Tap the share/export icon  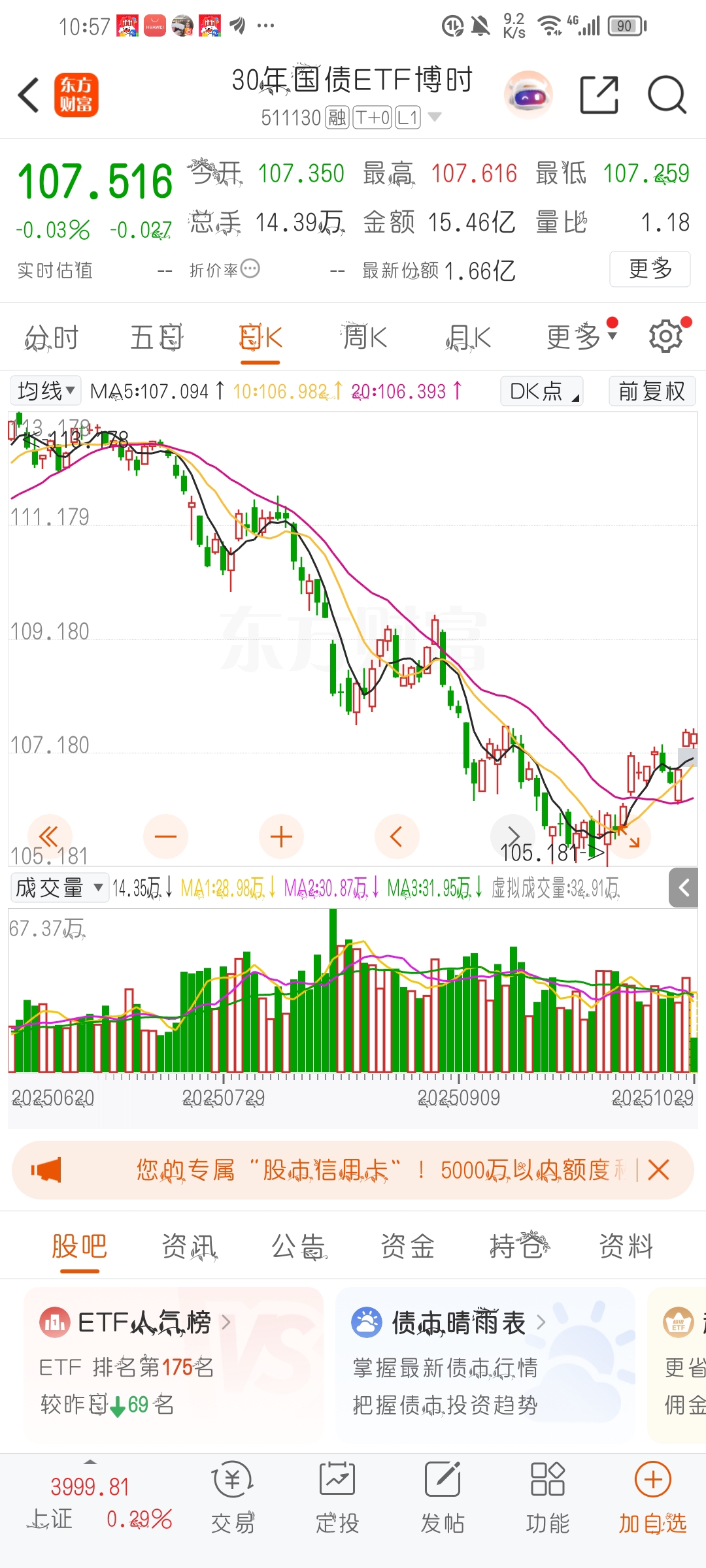[599, 95]
